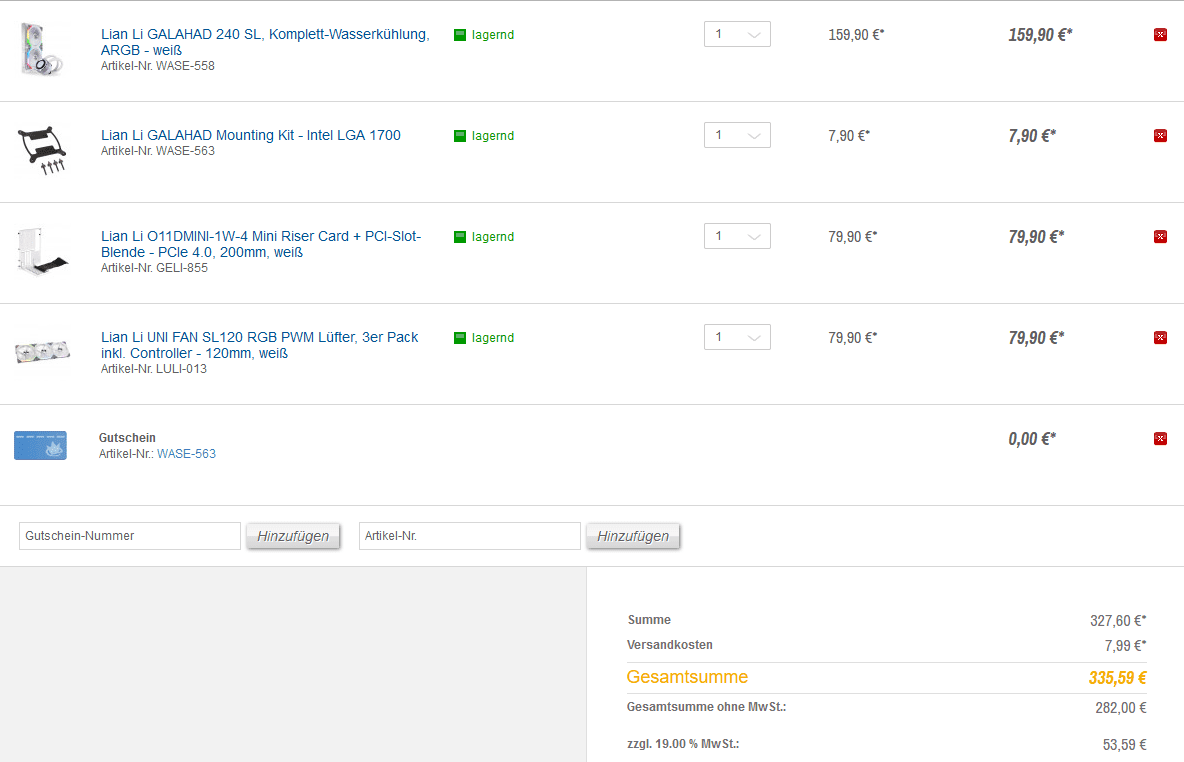Select the bold total price 7,90 €
The width and height of the screenshot is (1184, 762).
(1032, 136)
